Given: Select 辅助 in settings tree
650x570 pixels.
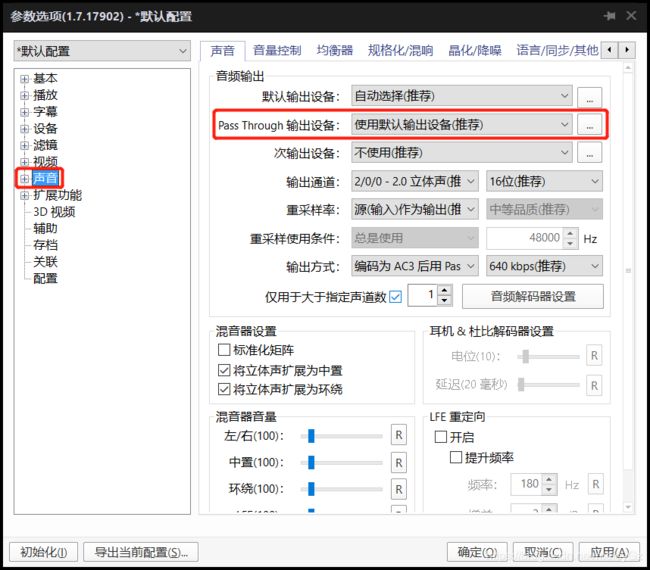Looking at the screenshot, I should 45,228.
